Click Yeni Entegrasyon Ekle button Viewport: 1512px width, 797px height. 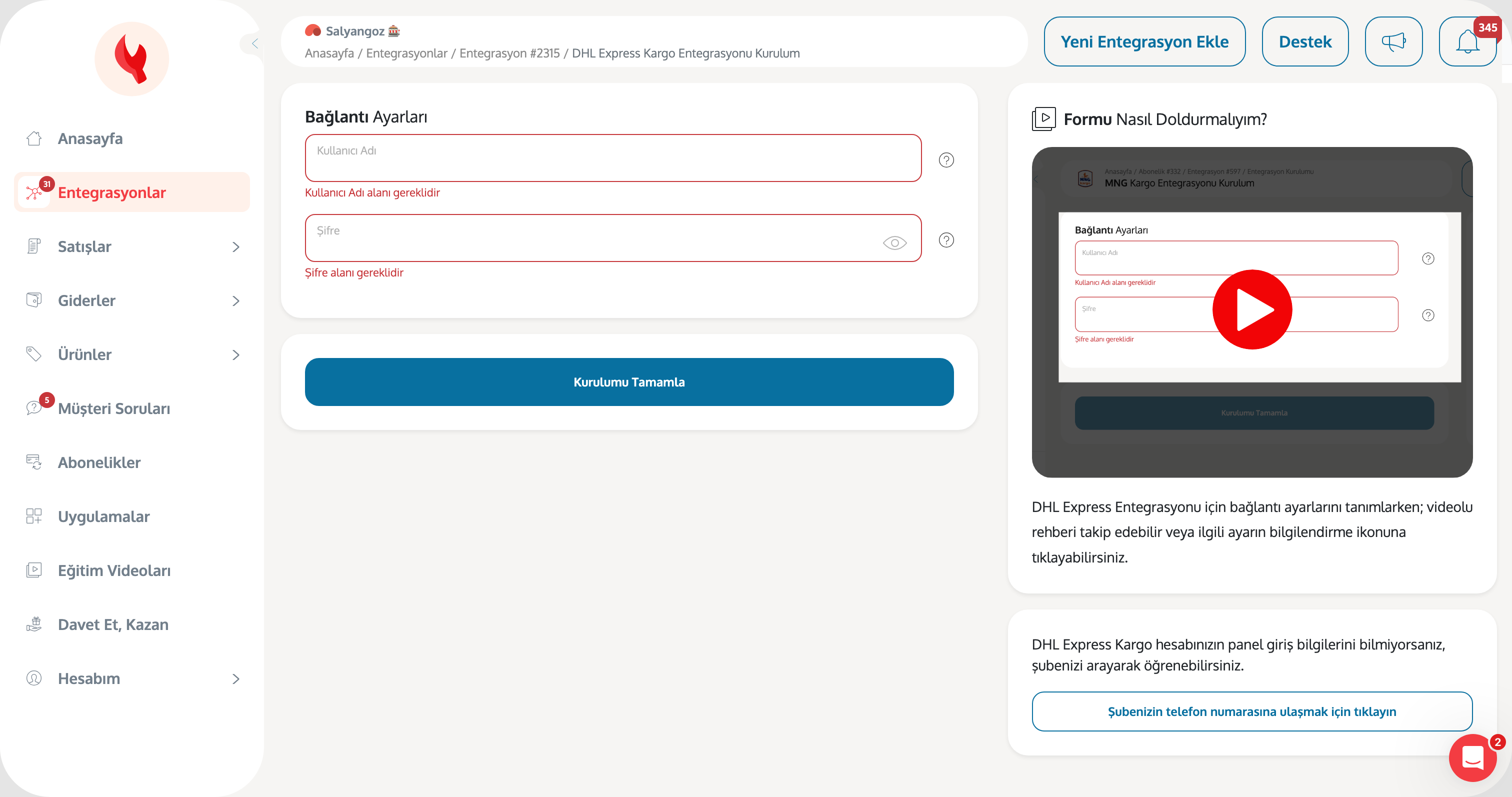(x=1144, y=41)
